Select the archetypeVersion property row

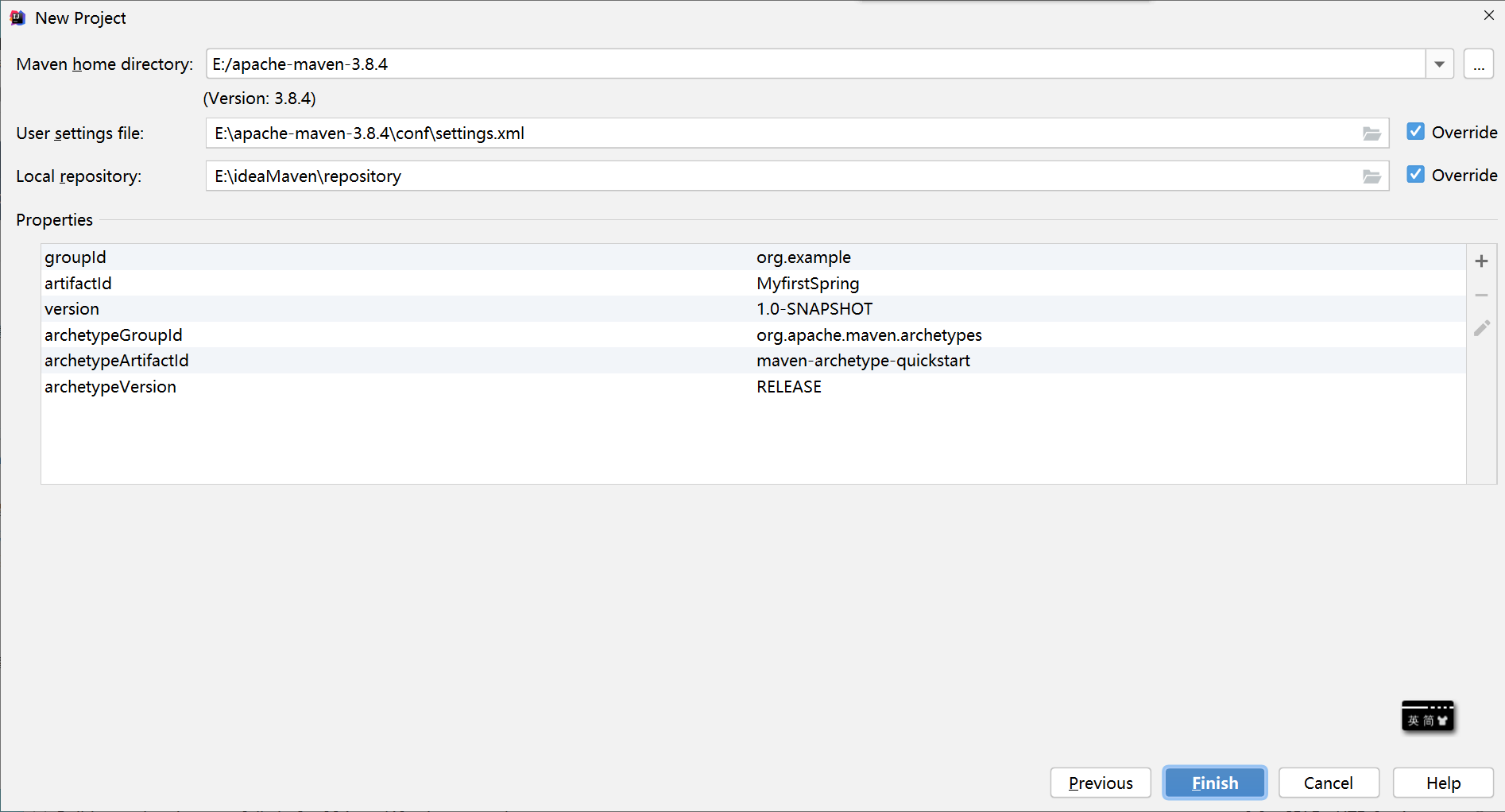753,387
